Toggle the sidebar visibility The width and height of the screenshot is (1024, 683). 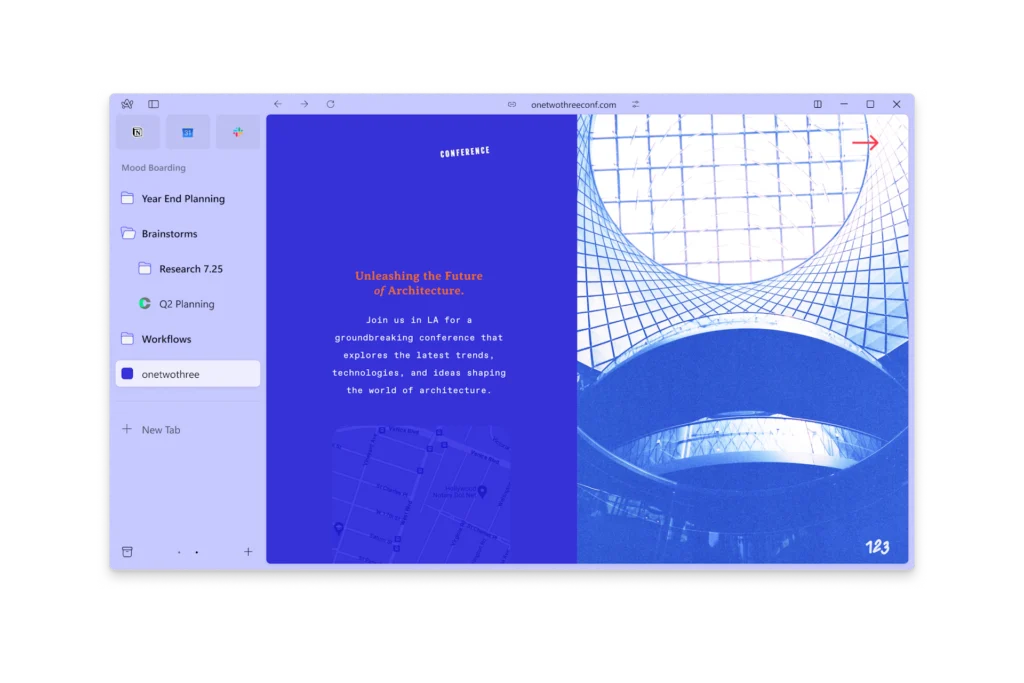pyautogui.click(x=153, y=104)
